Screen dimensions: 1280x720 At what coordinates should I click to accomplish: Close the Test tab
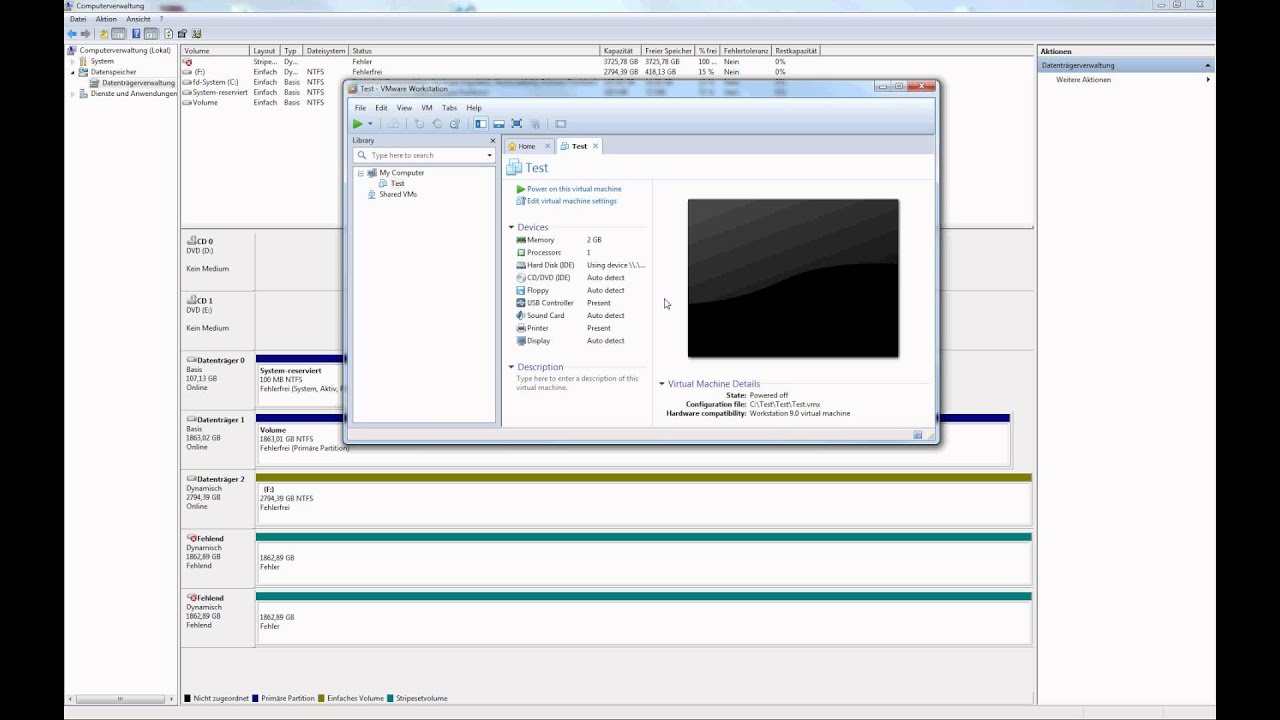tap(595, 146)
